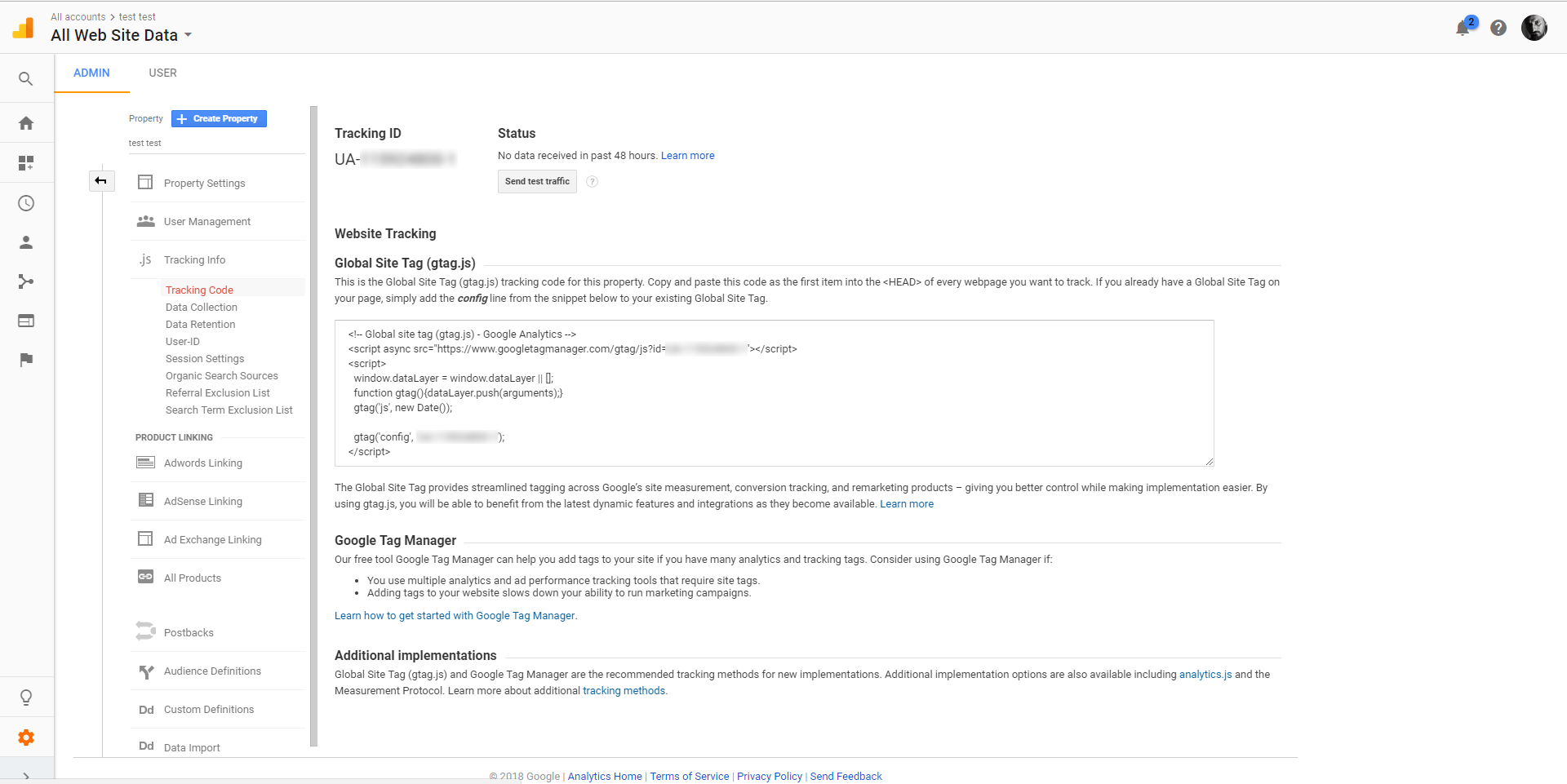1567x784 pixels.
Task: Open Real-Time reports clock icon
Action: (x=26, y=203)
